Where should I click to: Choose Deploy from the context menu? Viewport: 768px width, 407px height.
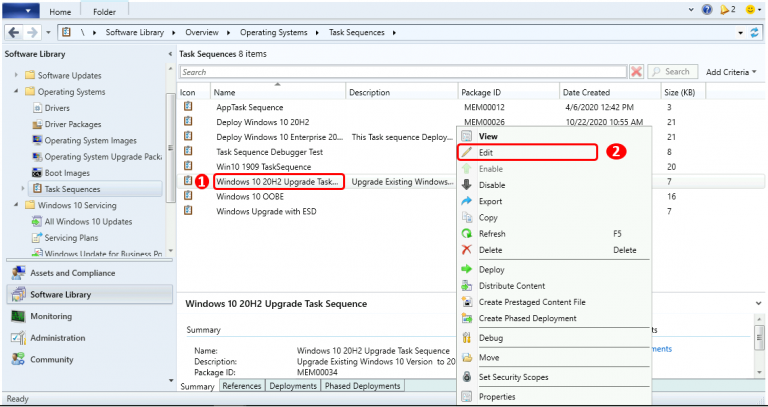554,269
